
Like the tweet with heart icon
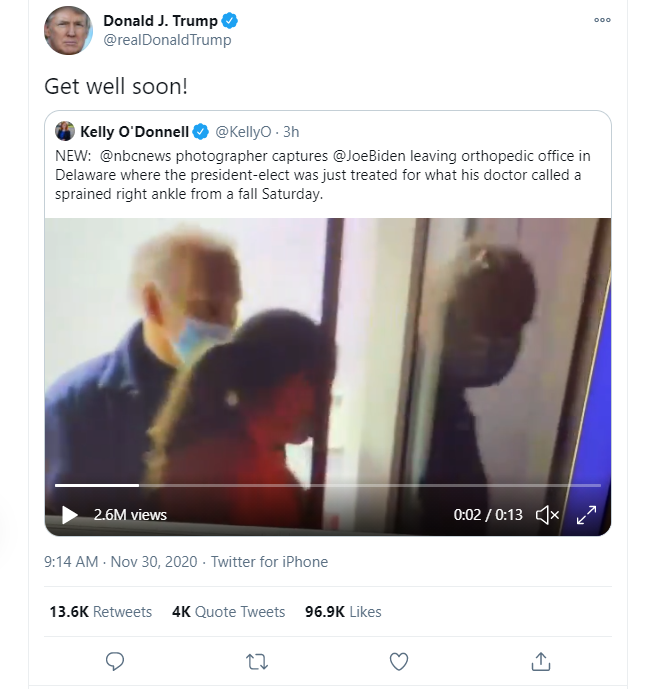point(399,661)
